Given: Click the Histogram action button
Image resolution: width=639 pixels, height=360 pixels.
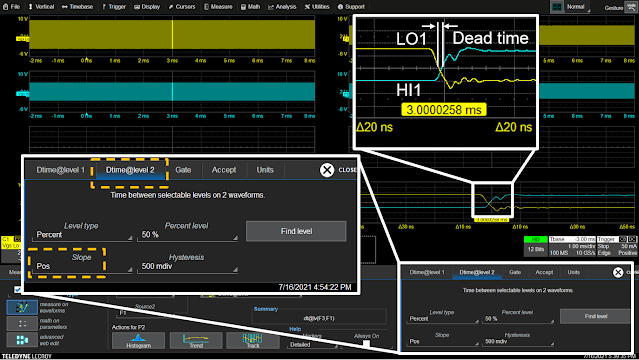Looking at the screenshot, I should point(139,340).
